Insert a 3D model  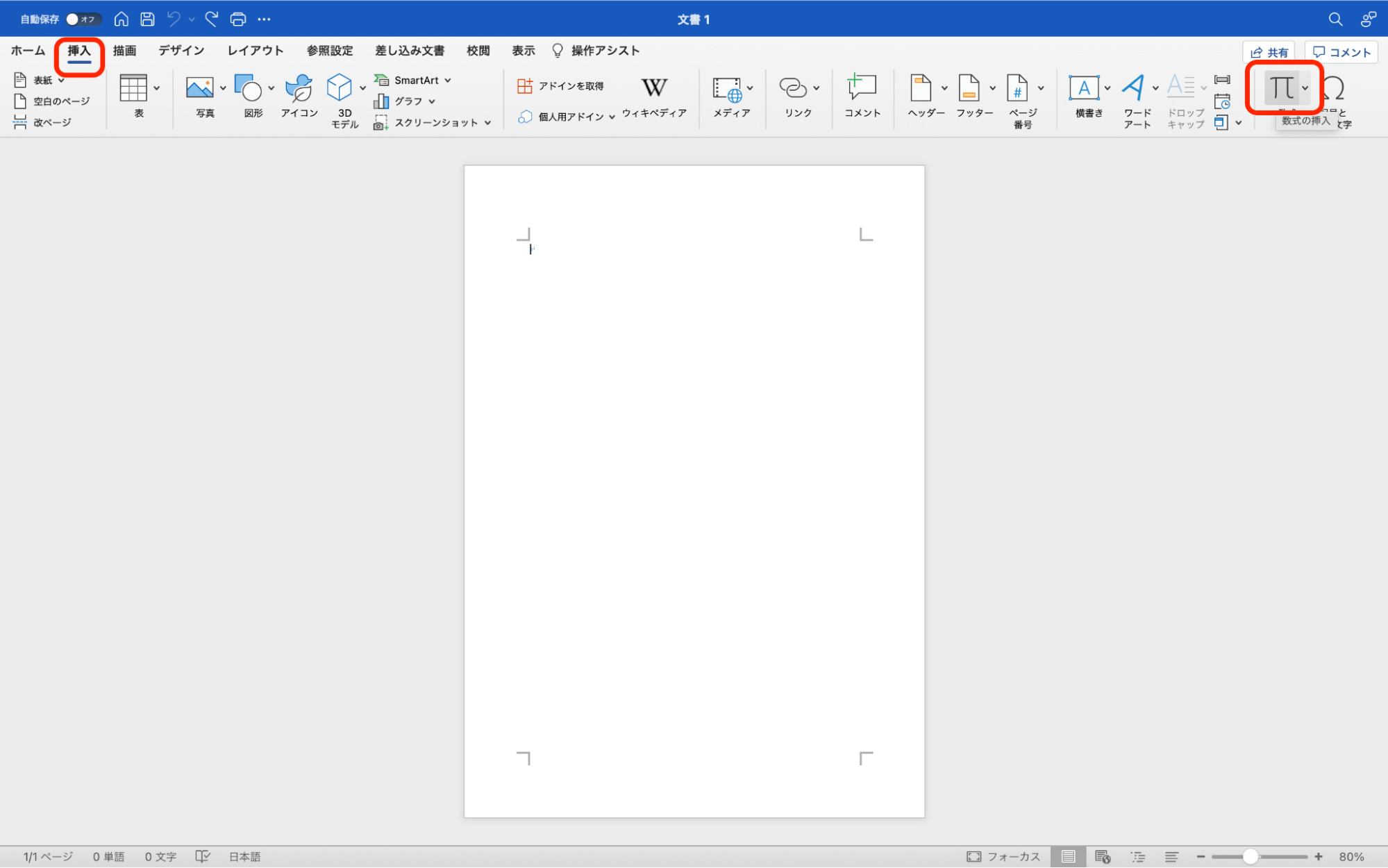coord(340,101)
